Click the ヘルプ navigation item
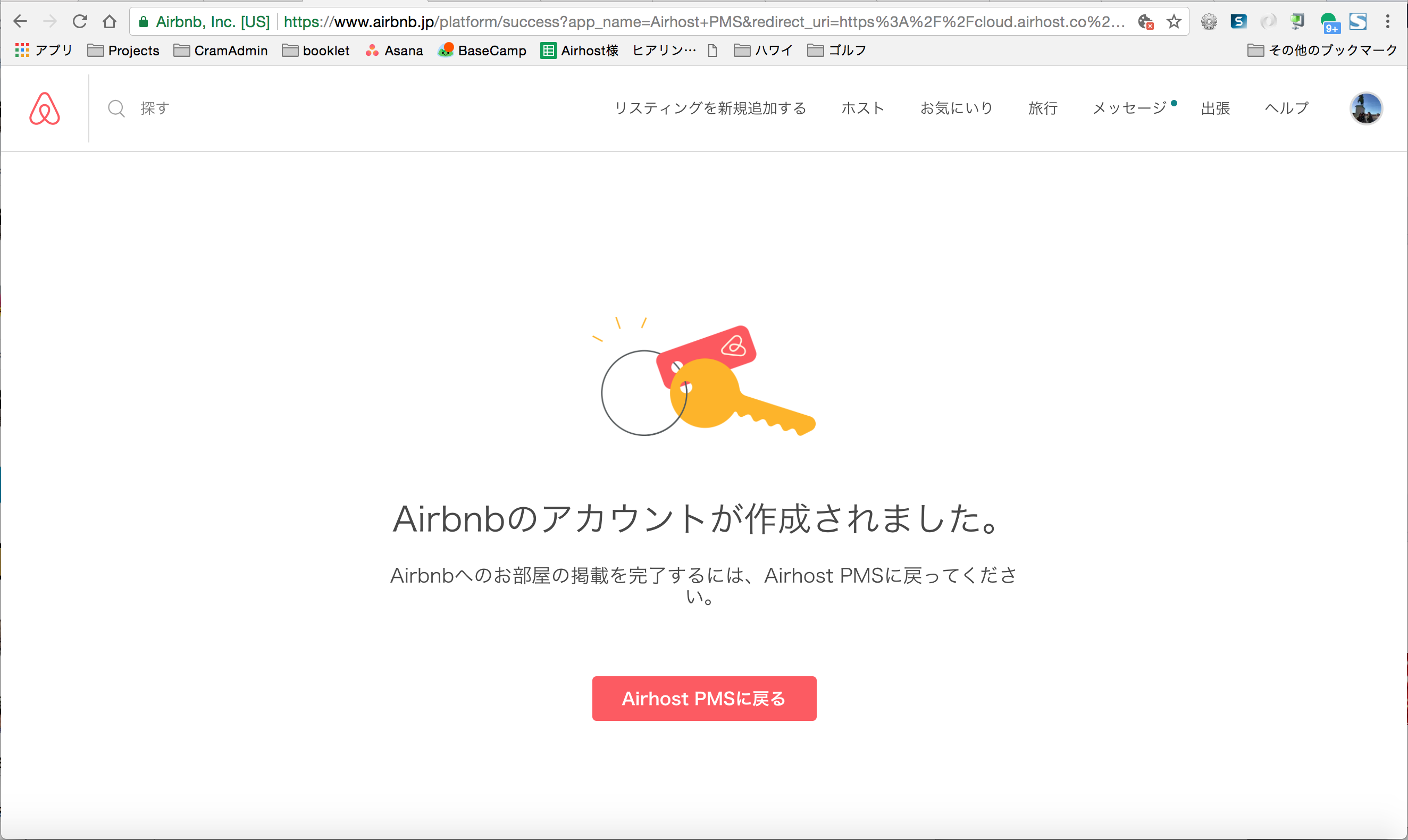 tap(1286, 108)
